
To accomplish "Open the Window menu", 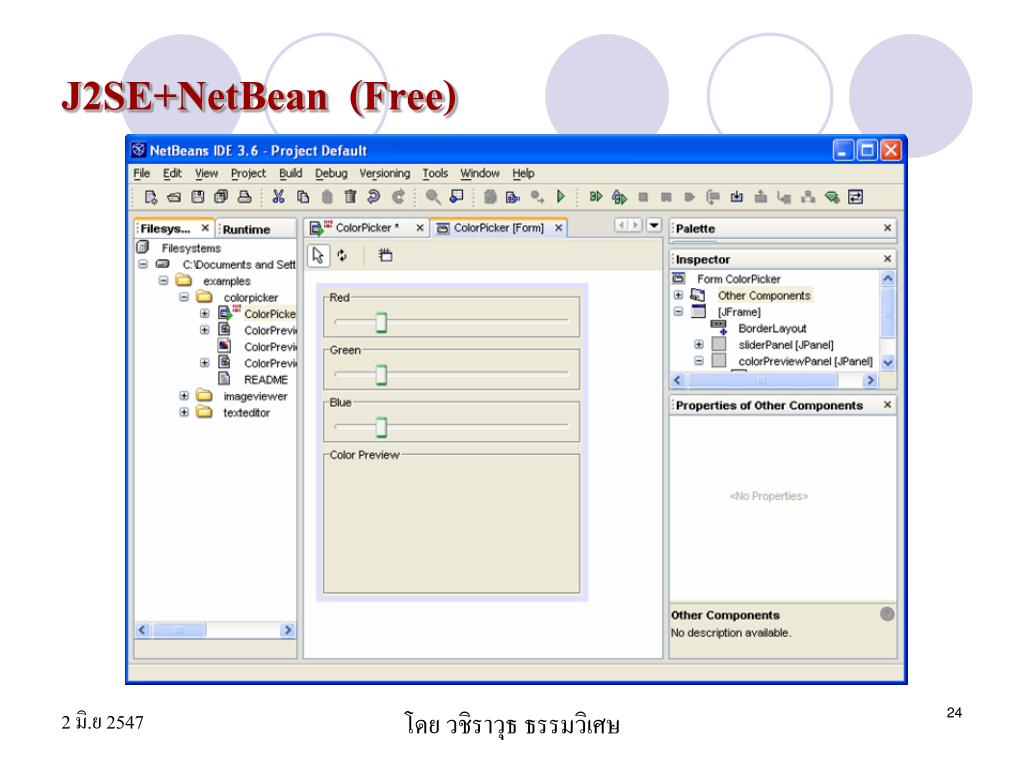I will tap(479, 173).
